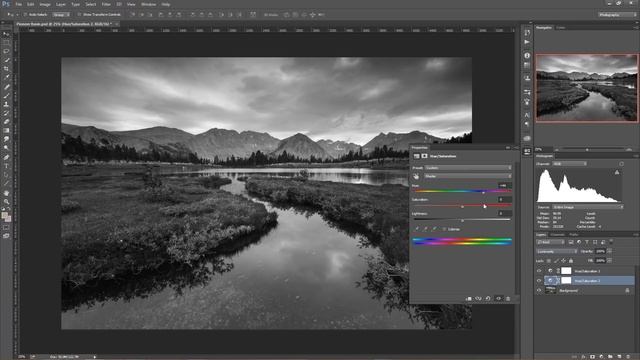Toggle Quick Mask mode icon

tap(6, 227)
